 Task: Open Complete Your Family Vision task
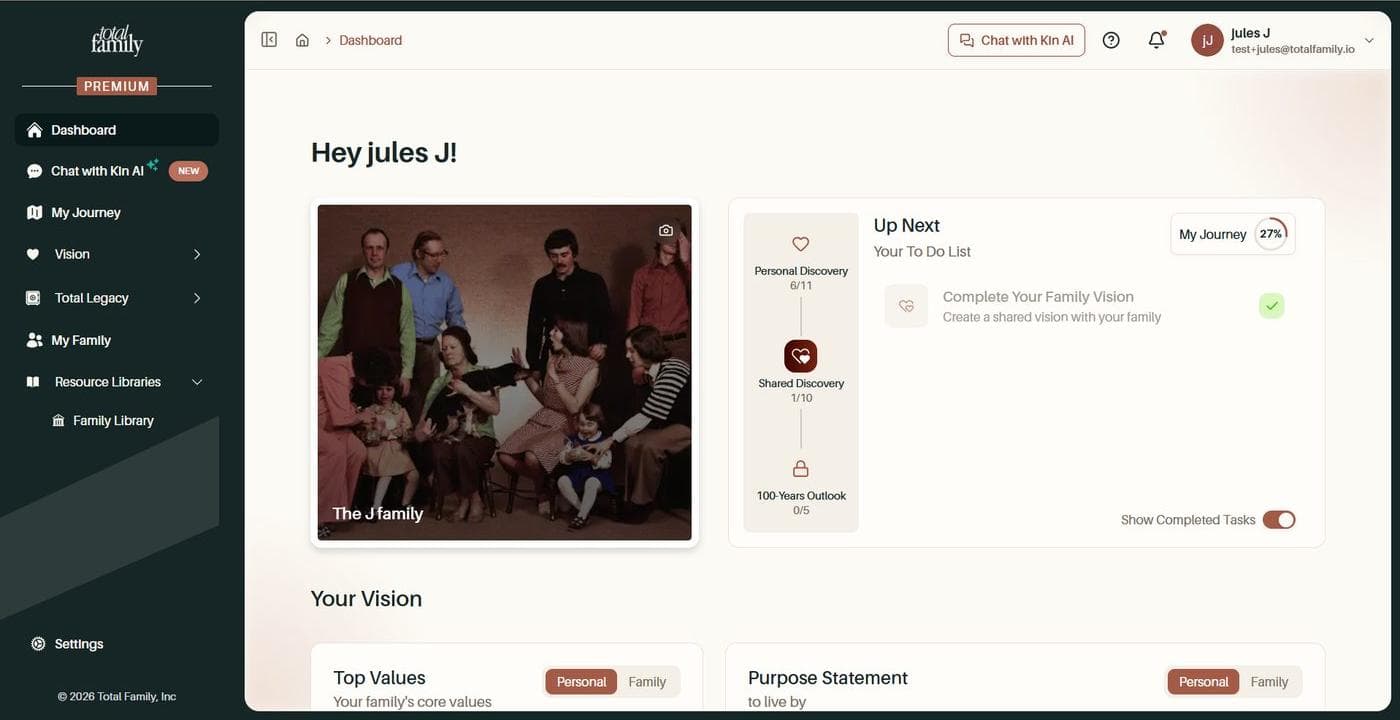coord(1085,306)
